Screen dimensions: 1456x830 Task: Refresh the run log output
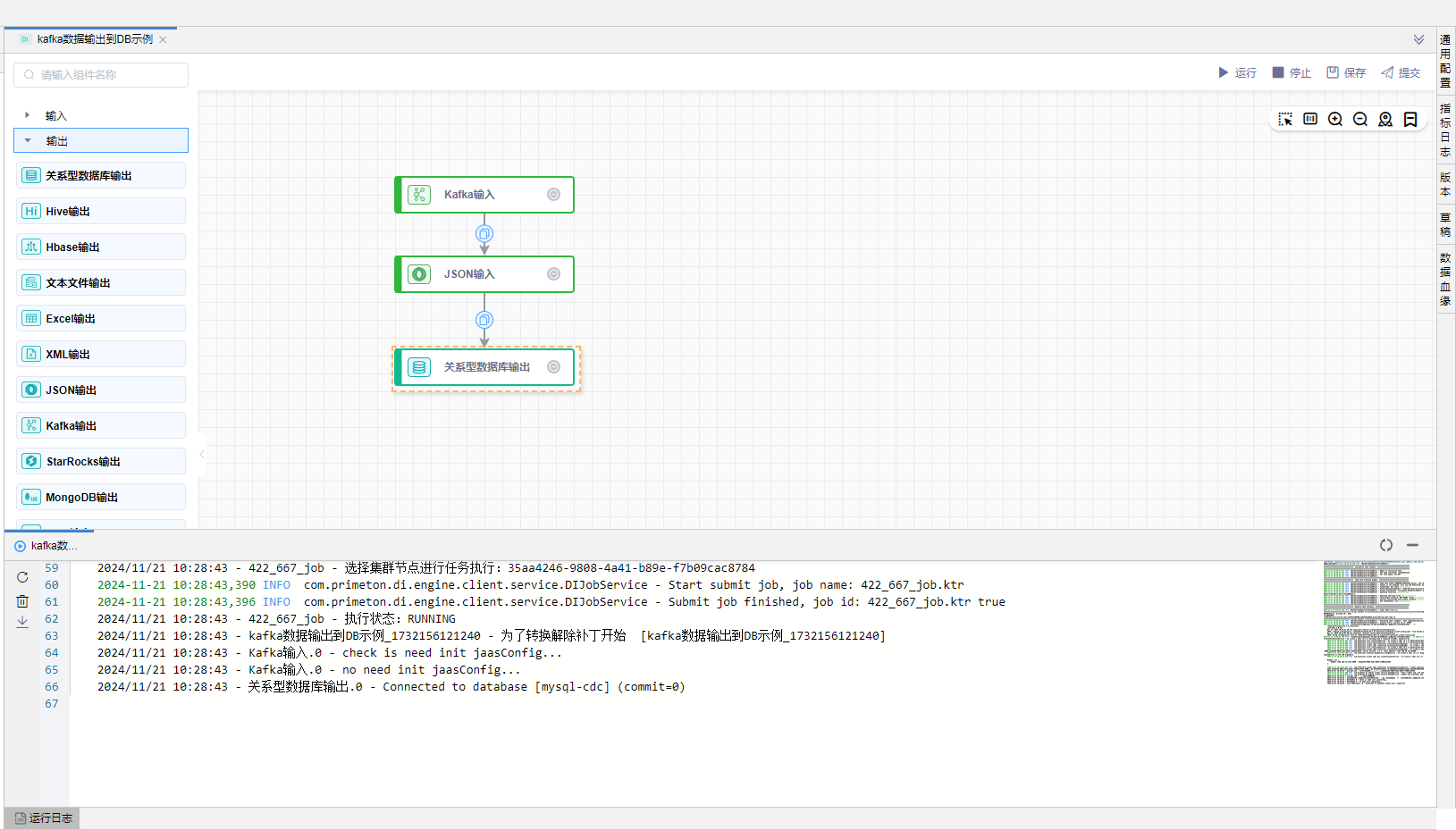22,577
